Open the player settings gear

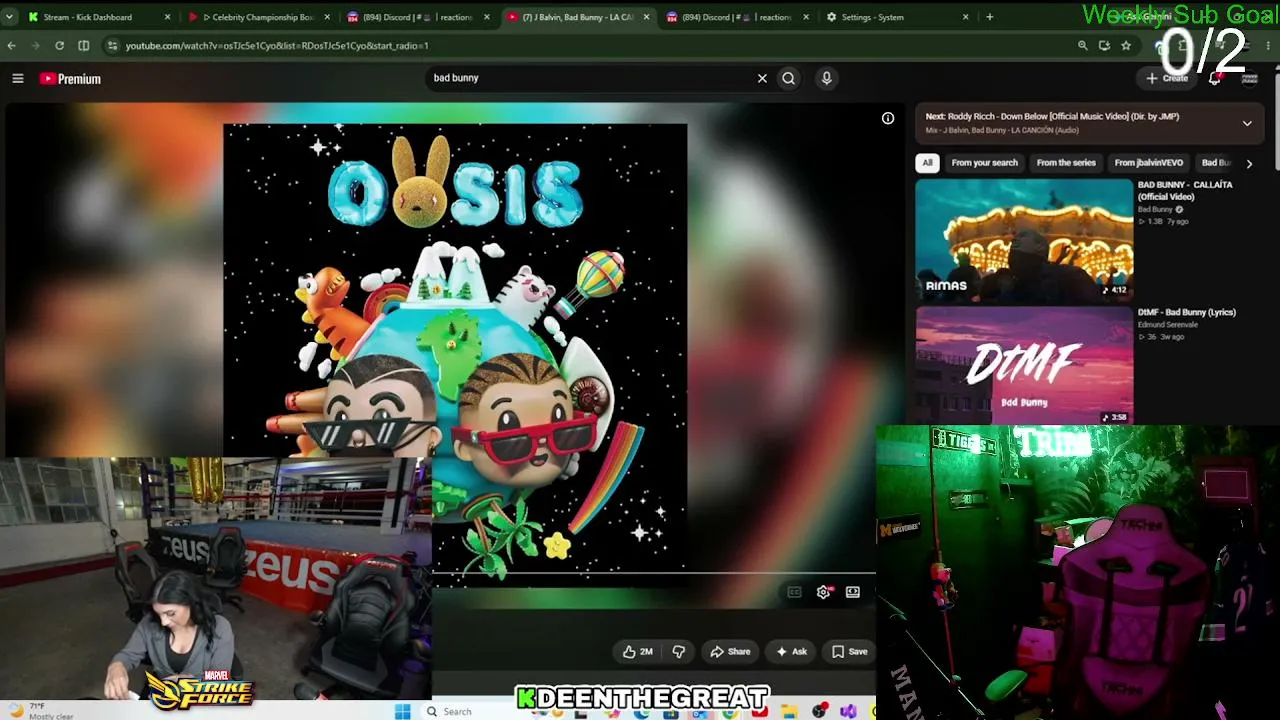pos(823,592)
